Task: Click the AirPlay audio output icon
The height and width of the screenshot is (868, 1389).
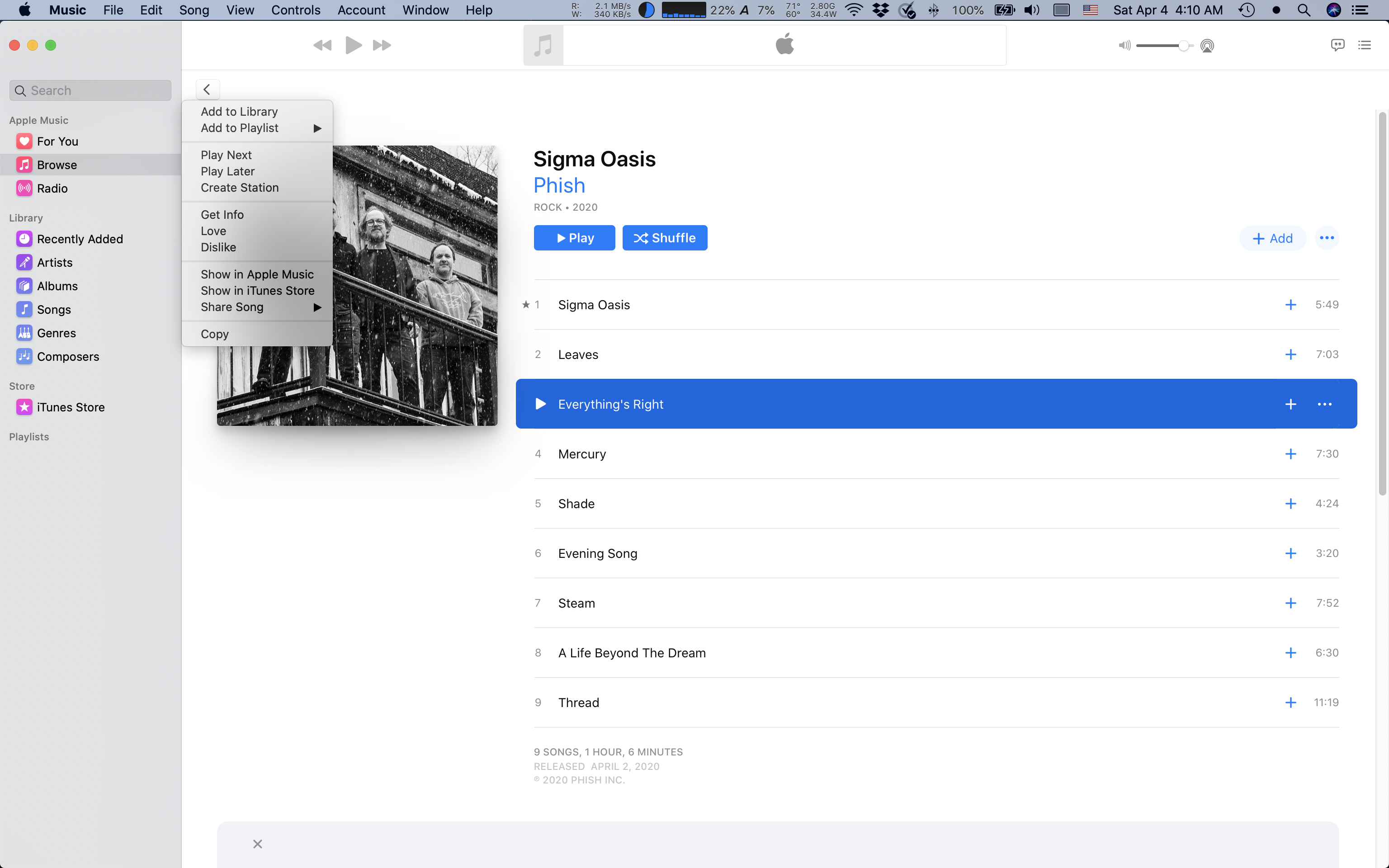Action: pos(1207,45)
